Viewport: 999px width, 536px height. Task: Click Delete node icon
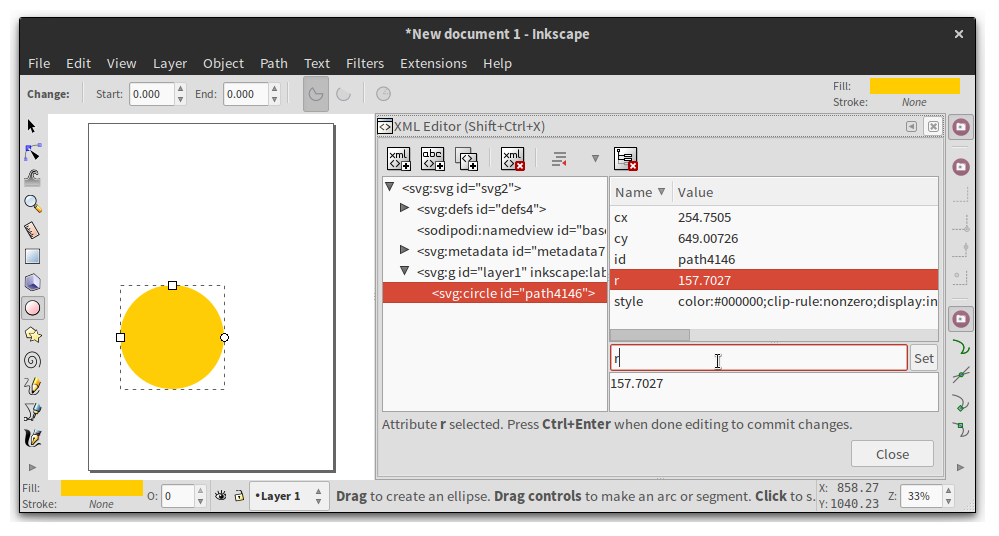point(512,159)
